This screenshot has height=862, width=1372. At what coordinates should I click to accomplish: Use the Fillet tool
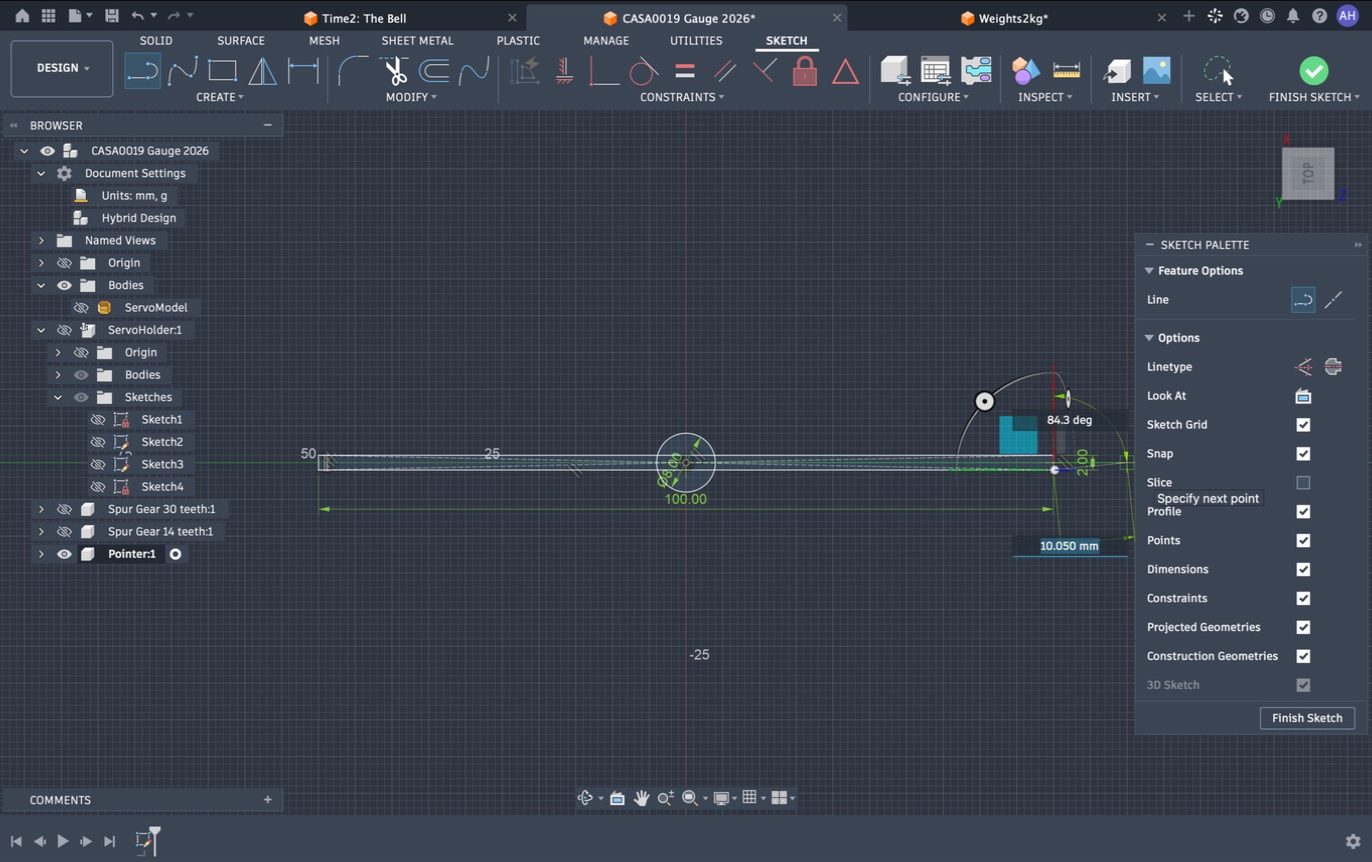tap(353, 71)
